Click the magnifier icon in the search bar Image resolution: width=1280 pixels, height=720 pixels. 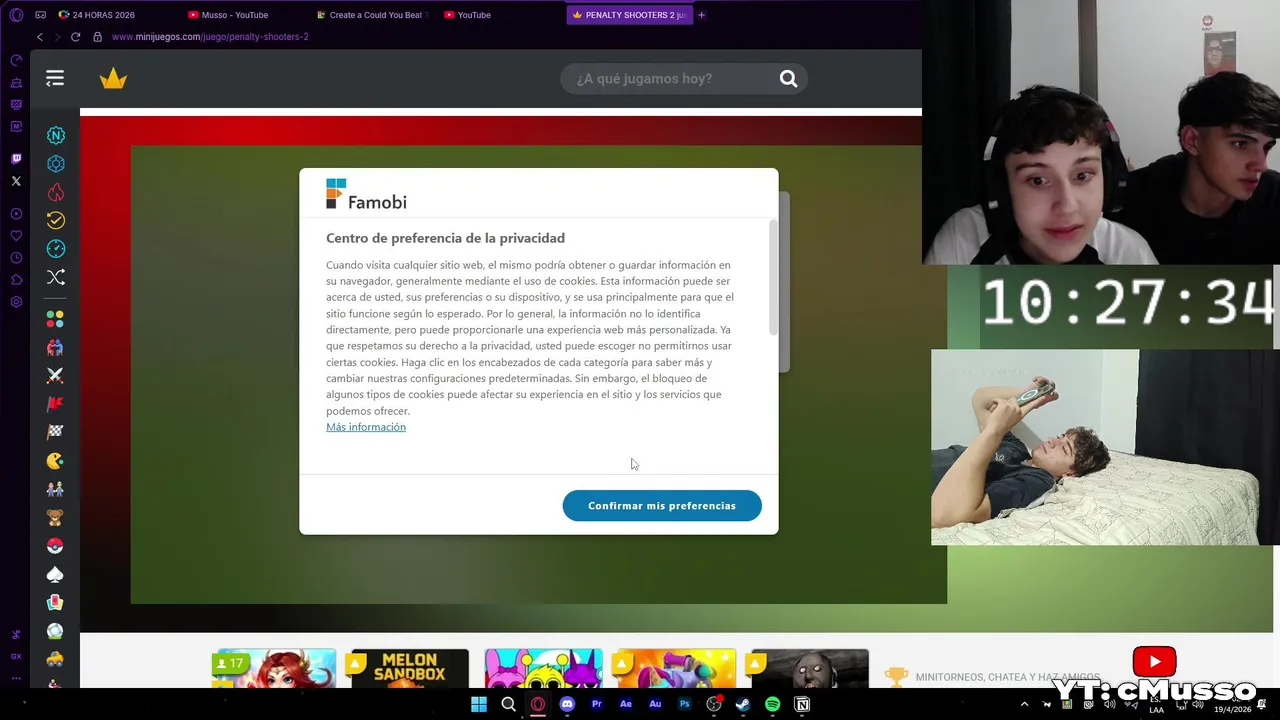point(788,79)
